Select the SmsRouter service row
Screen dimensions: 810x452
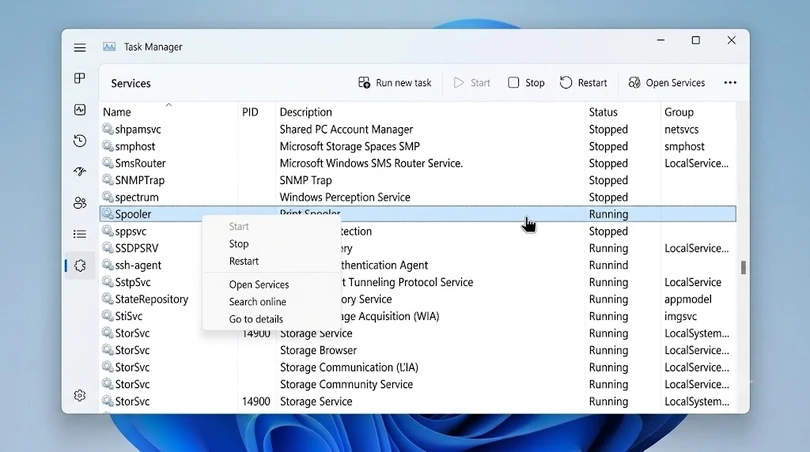[x=417, y=163]
